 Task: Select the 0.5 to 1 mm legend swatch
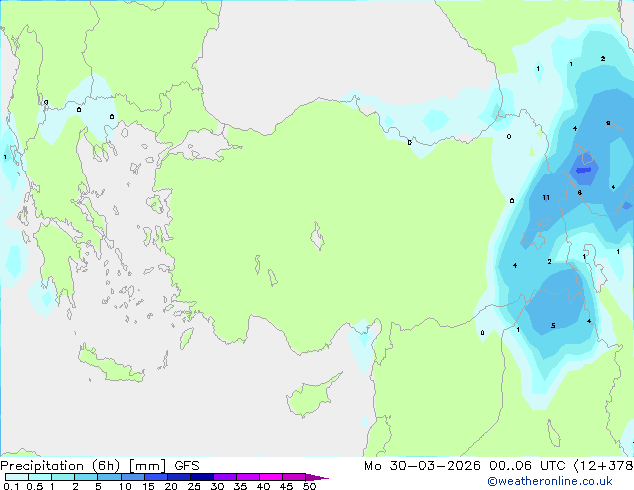[40, 477]
